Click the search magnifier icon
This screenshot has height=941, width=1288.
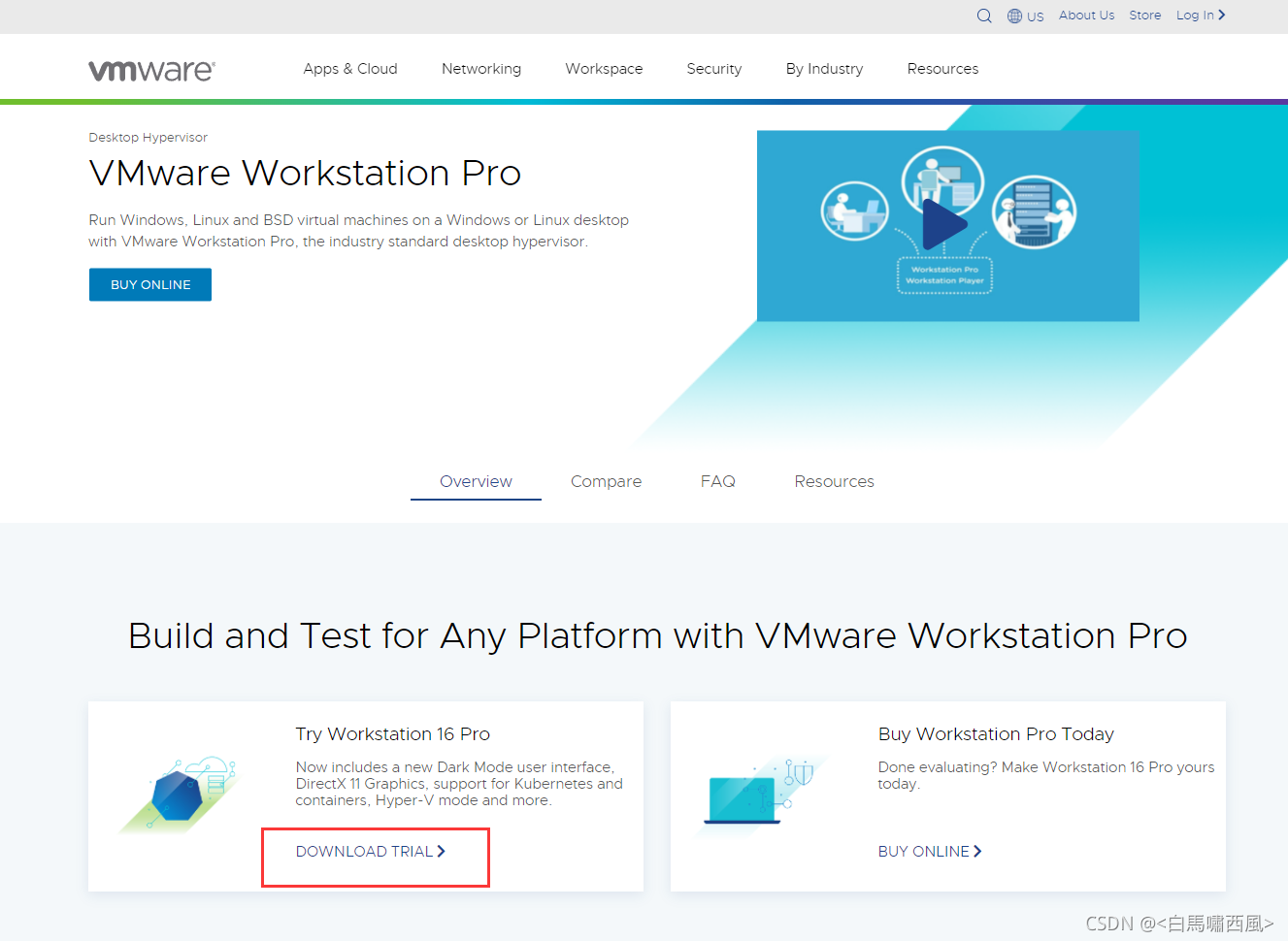(x=984, y=16)
